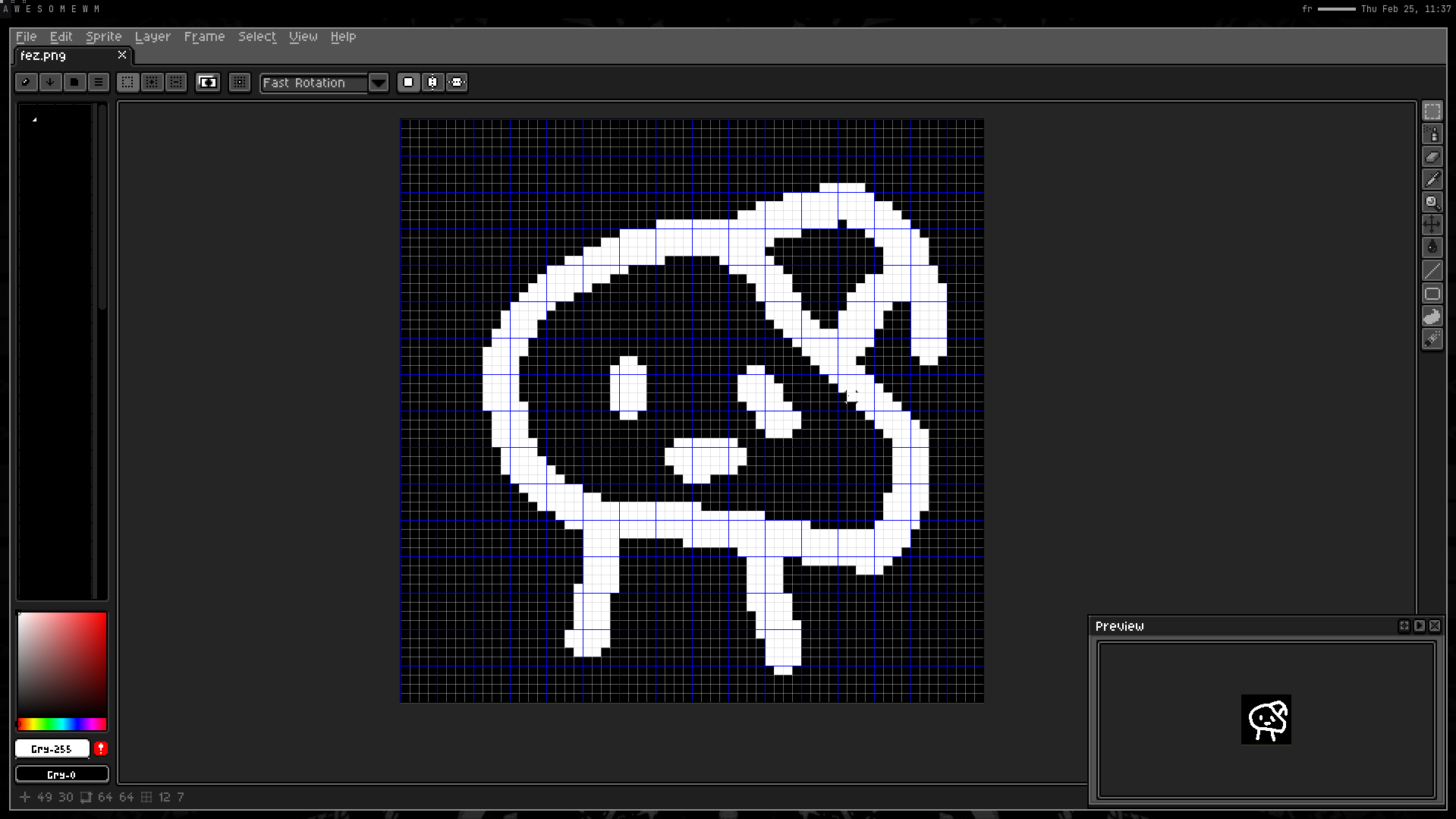
Task: Click the horizontal flip-style button after rotation dropdown
Action: 457,82
